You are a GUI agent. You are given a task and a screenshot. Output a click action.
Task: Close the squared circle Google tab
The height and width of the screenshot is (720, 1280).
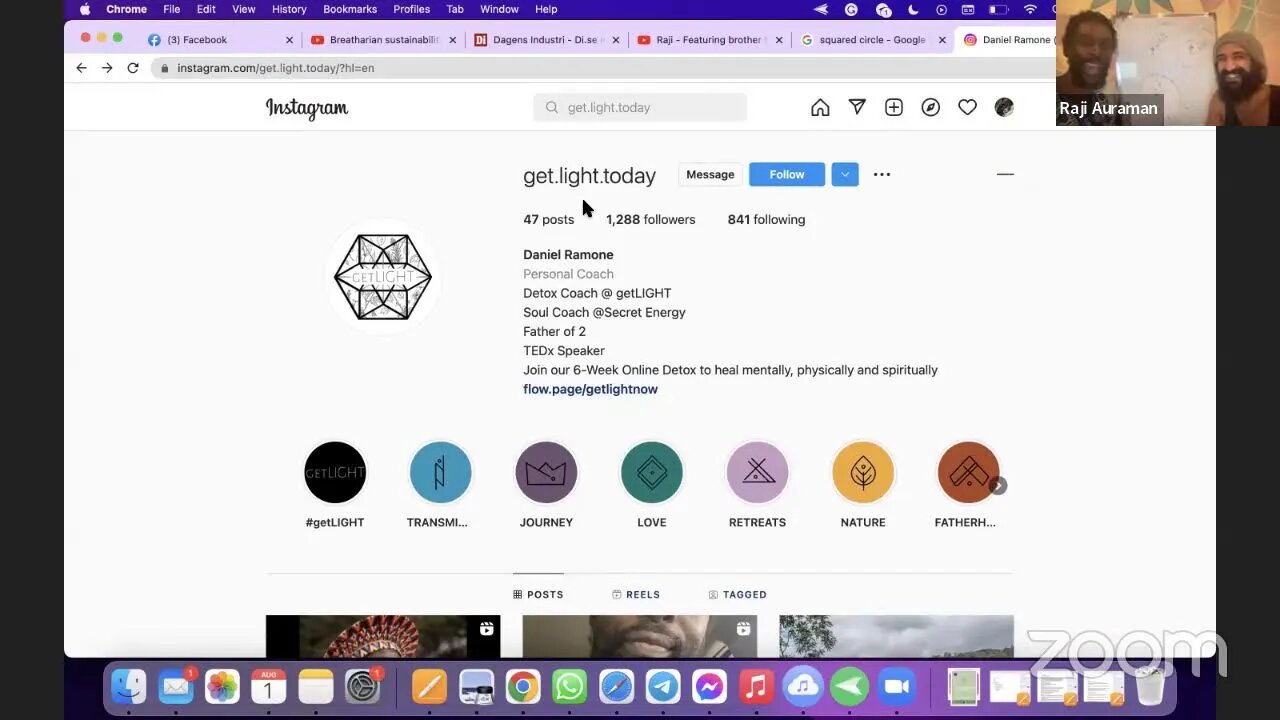(941, 40)
